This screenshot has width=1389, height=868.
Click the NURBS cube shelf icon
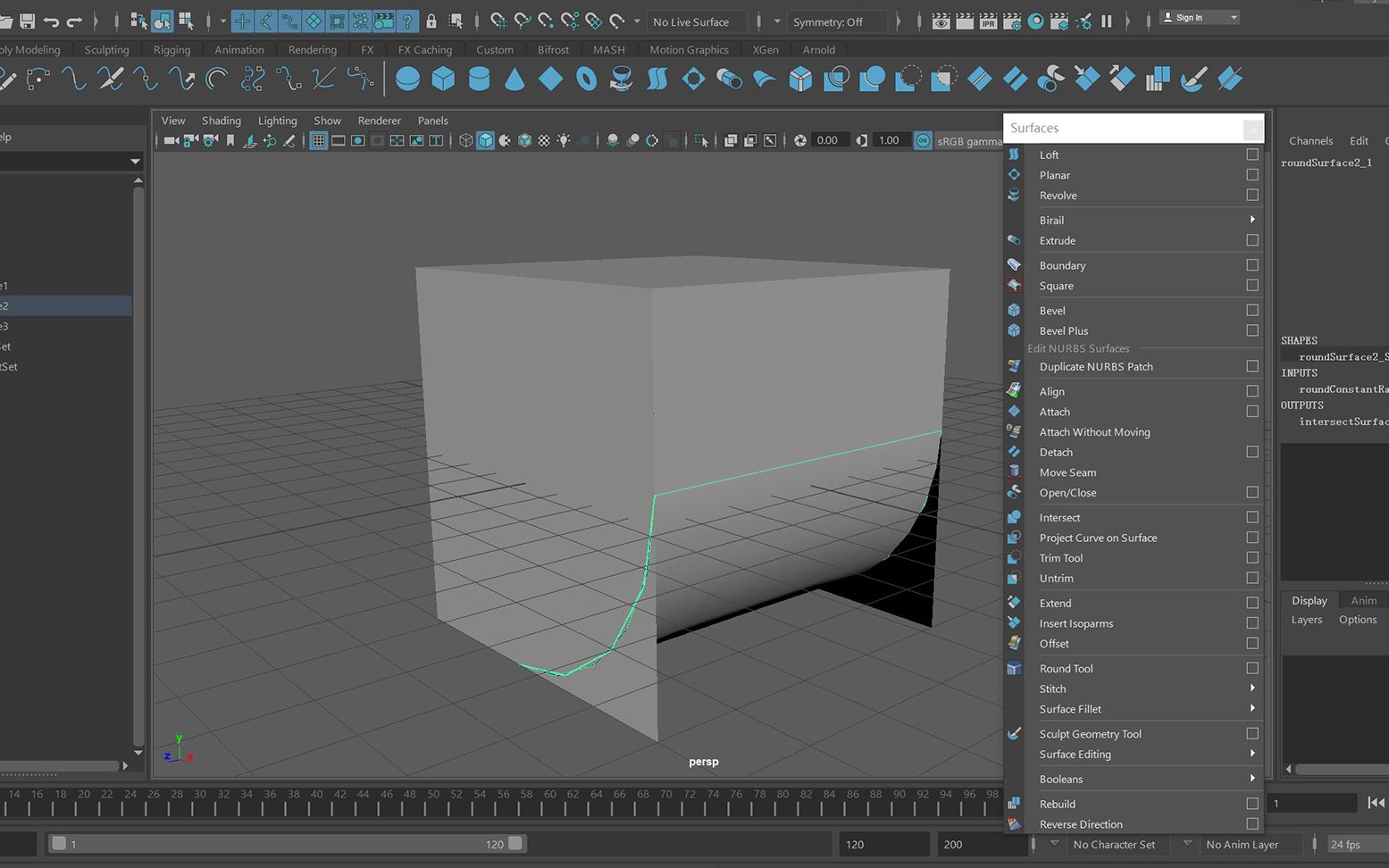click(443, 79)
